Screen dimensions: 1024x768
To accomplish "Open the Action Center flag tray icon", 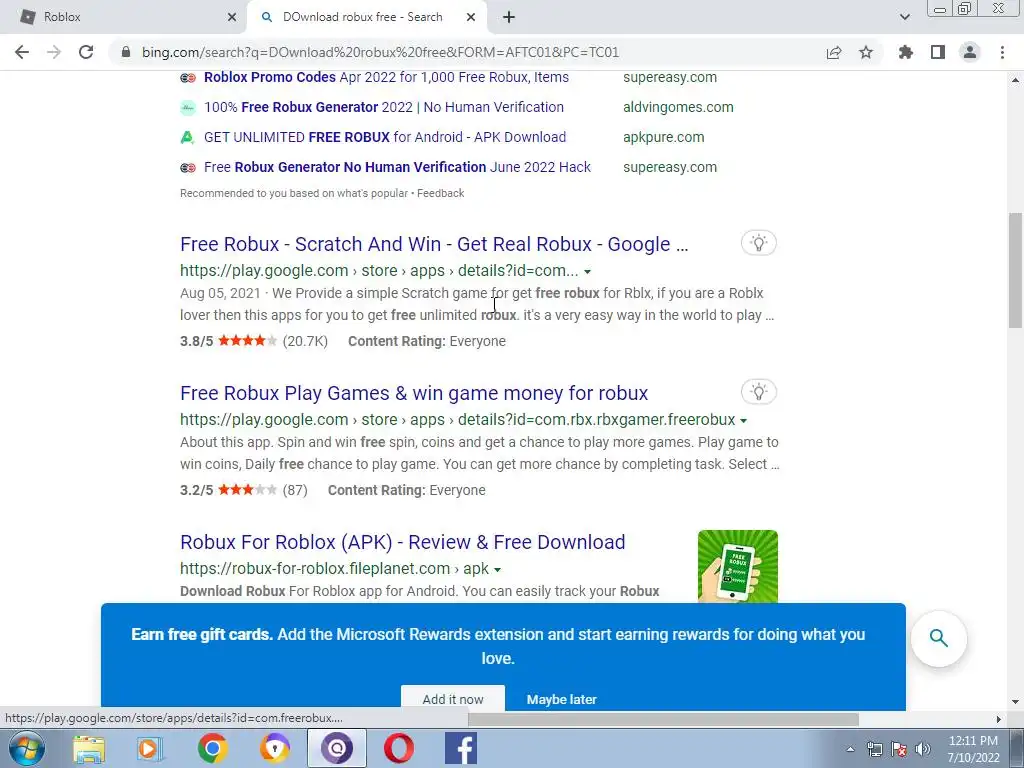I will 899,750.
